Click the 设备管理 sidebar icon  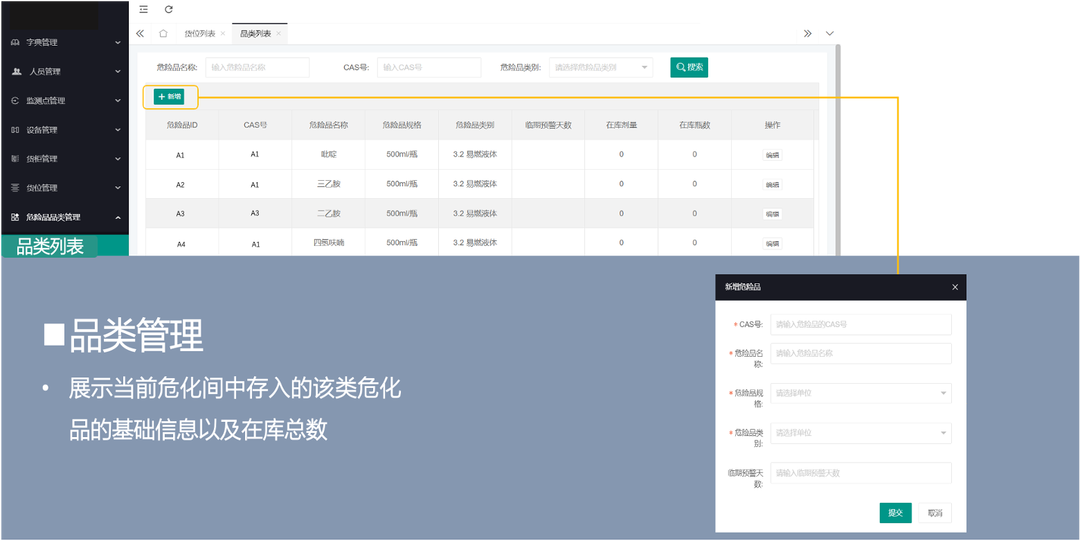15,130
